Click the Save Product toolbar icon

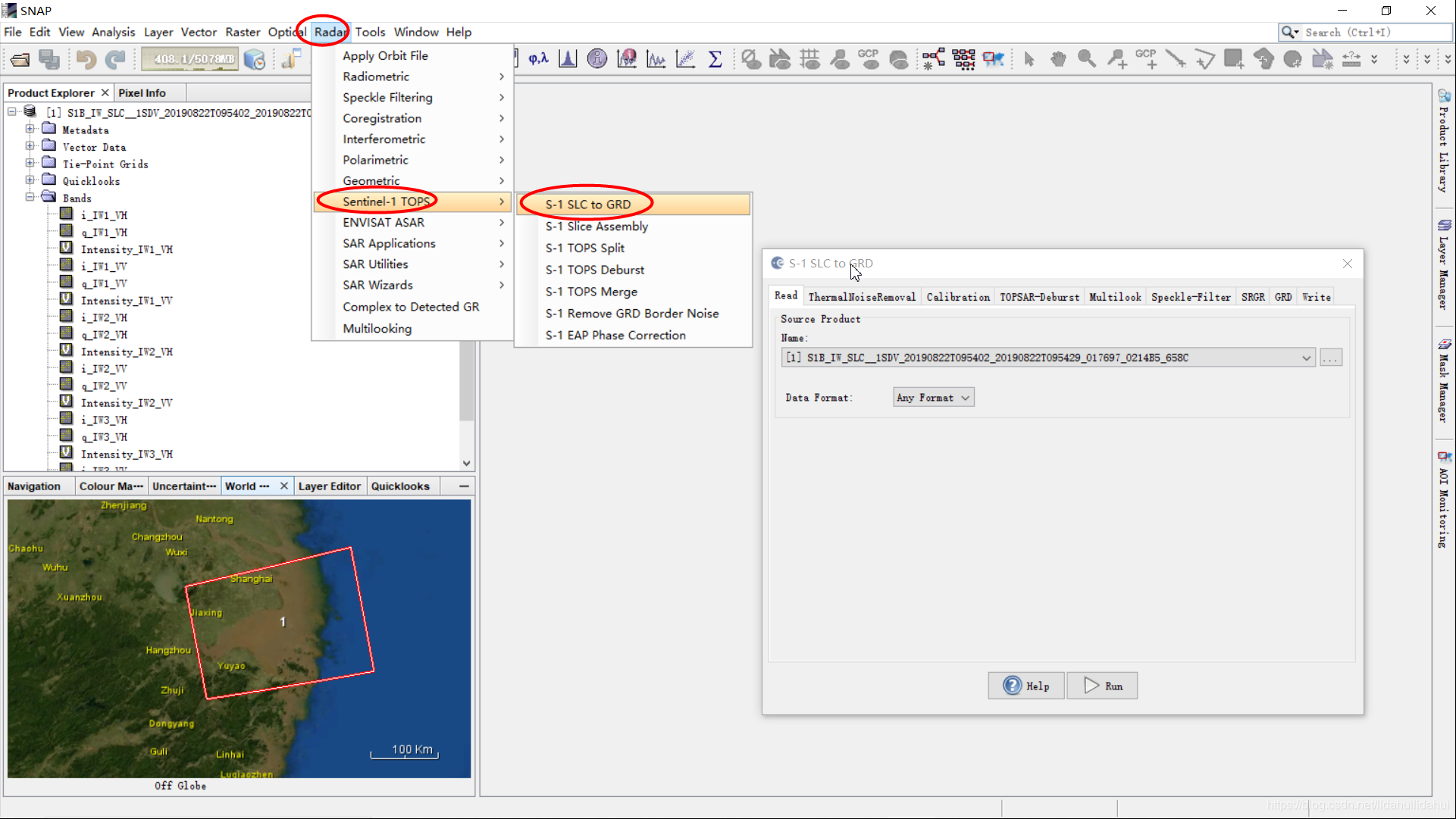pyautogui.click(x=49, y=59)
